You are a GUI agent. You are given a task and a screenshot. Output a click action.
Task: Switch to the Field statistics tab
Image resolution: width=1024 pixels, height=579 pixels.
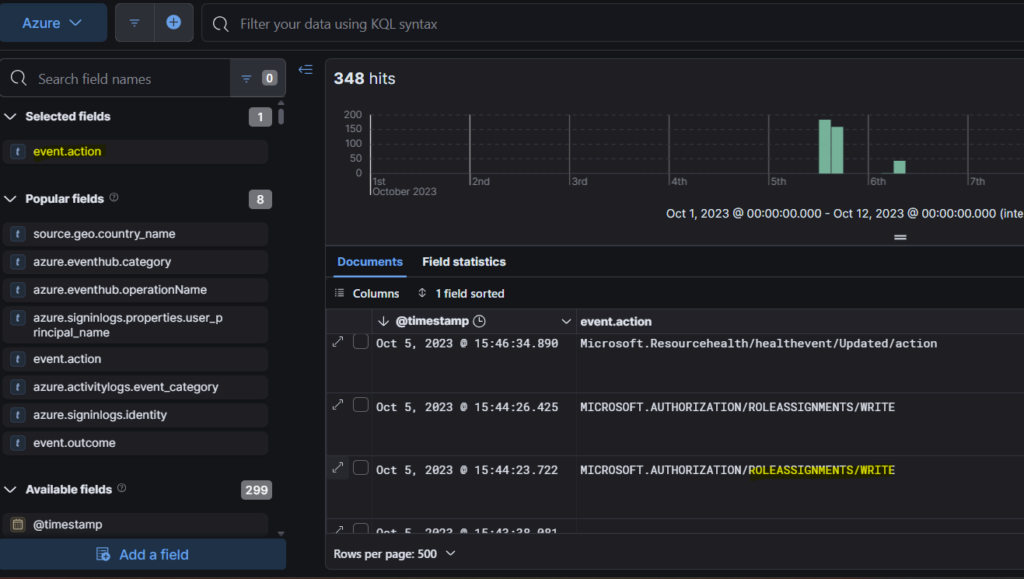(463, 262)
